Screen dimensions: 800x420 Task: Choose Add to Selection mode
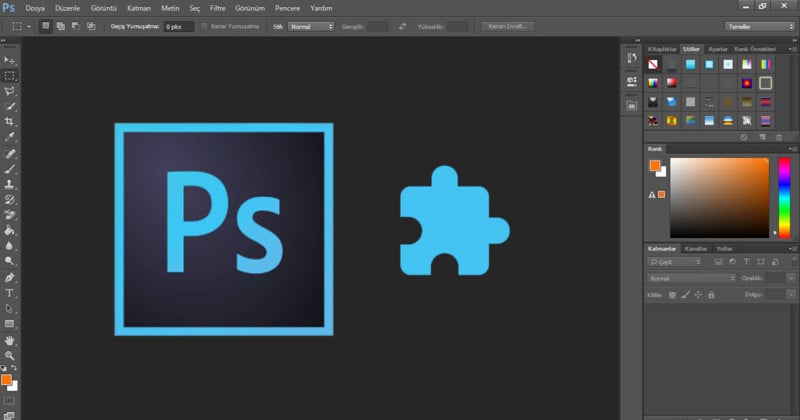(61, 26)
